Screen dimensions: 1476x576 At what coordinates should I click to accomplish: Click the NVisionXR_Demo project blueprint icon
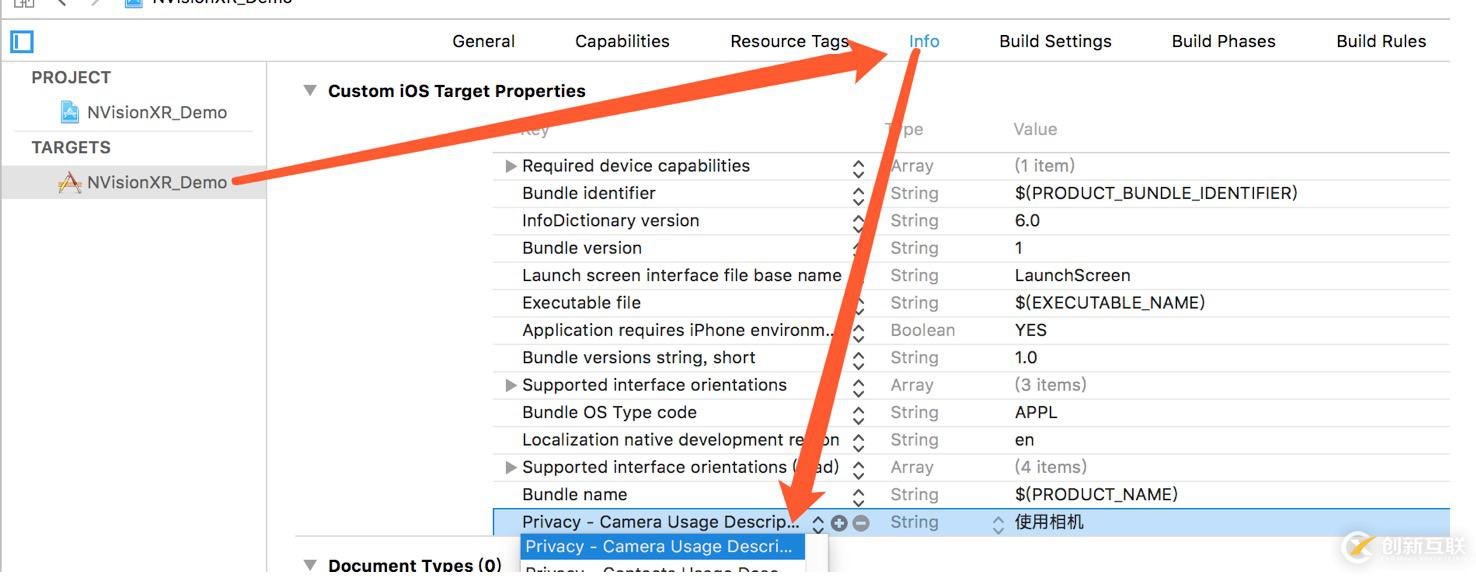click(69, 112)
